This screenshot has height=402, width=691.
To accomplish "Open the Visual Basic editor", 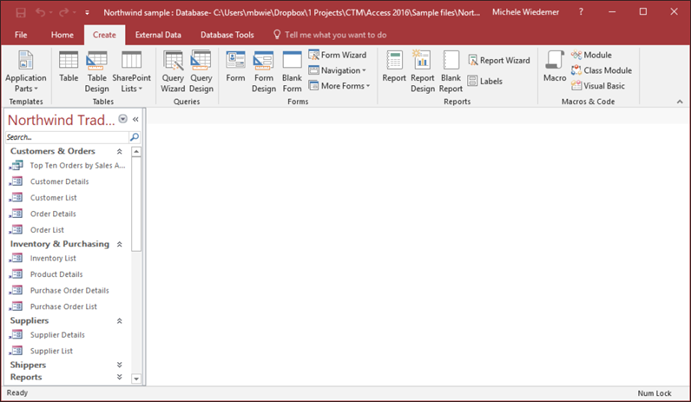I will (x=598, y=86).
